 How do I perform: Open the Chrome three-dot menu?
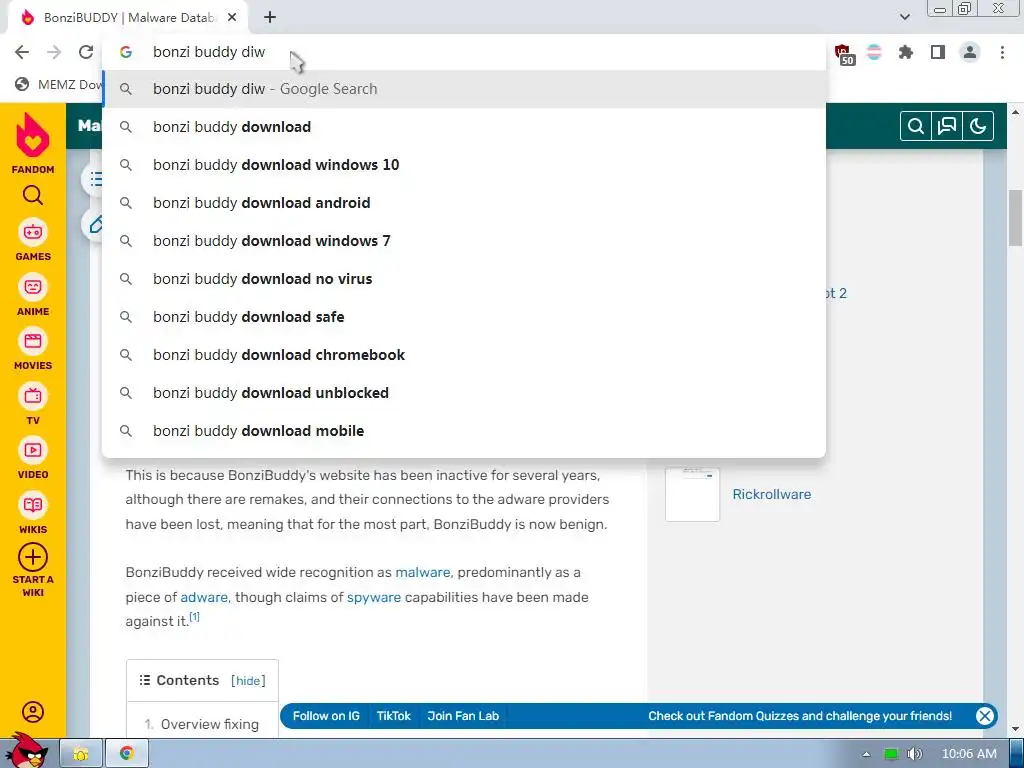[x=1002, y=52]
